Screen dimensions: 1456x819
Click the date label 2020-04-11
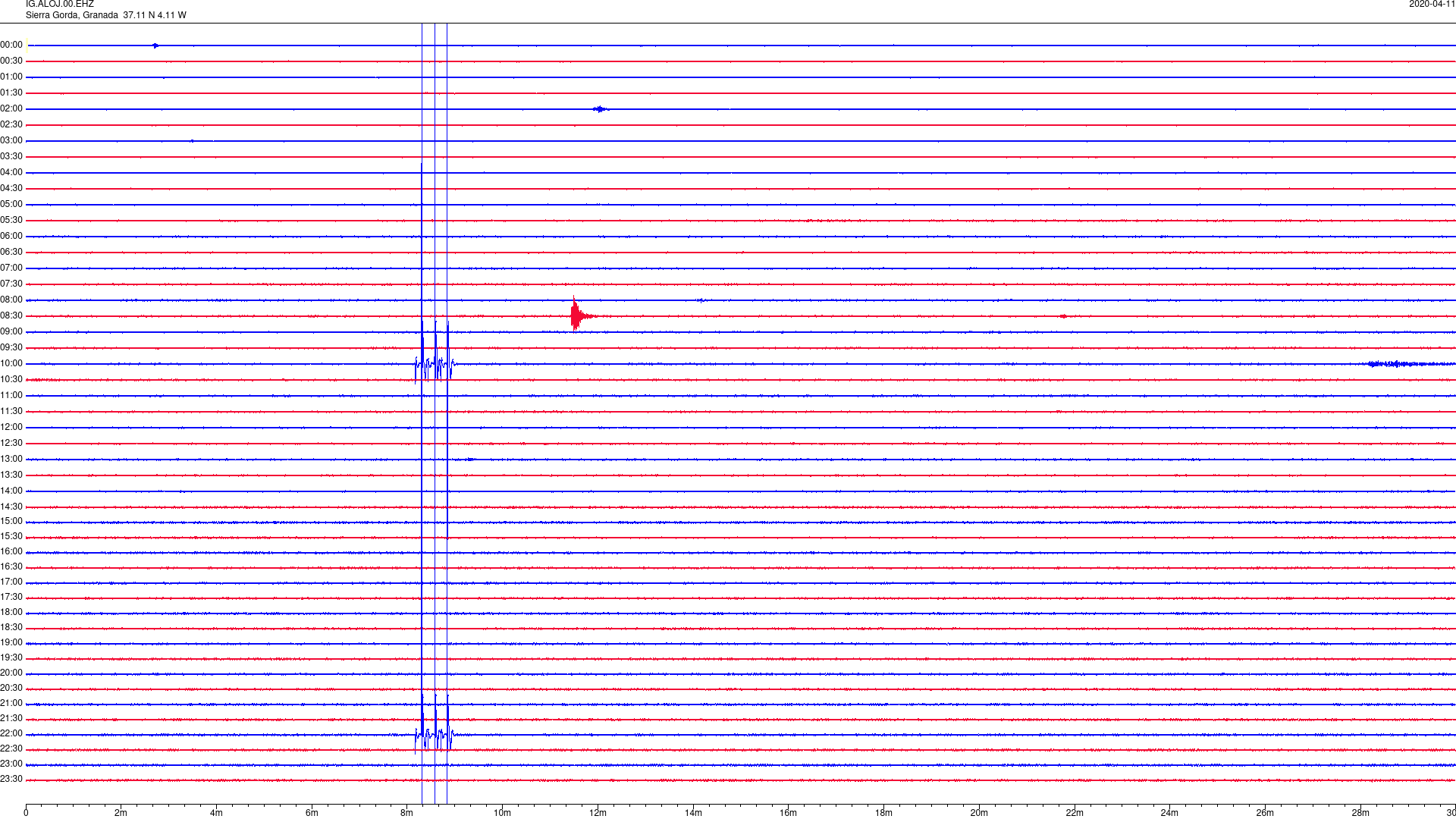[x=1432, y=5]
